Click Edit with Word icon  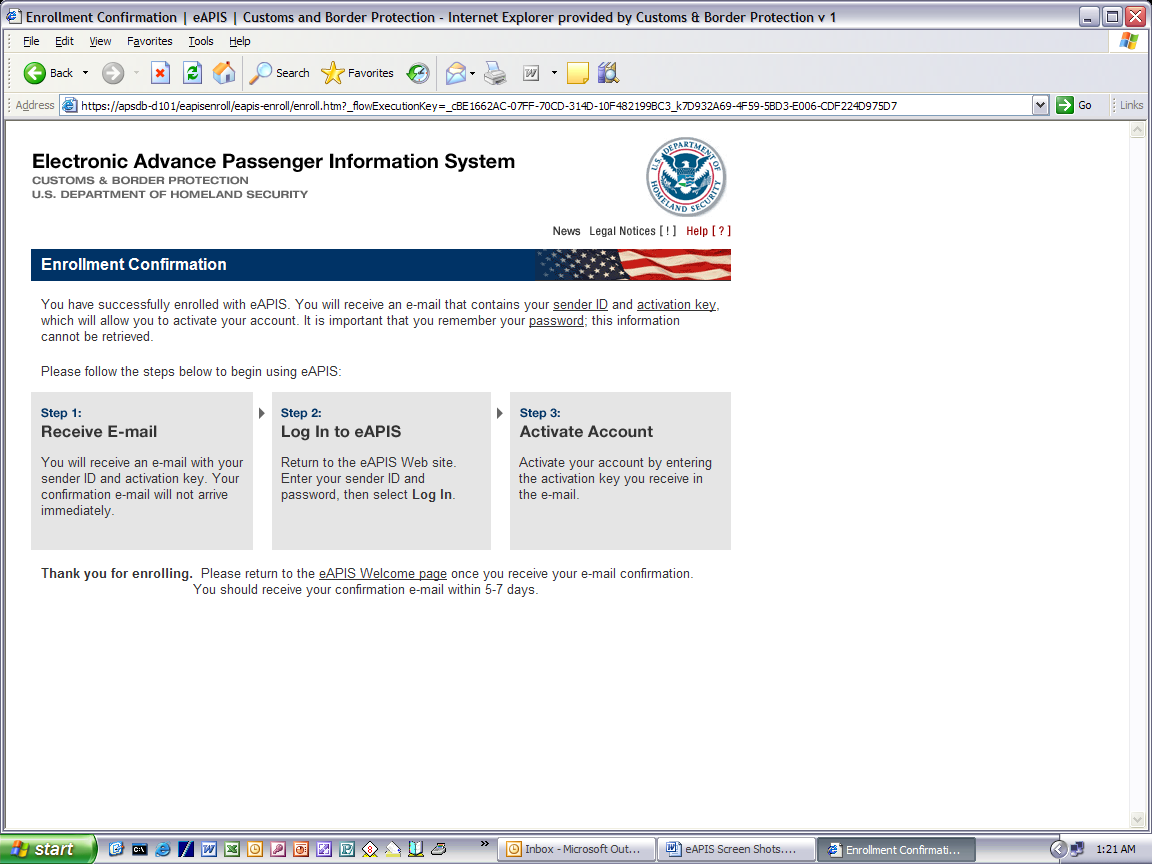531,73
